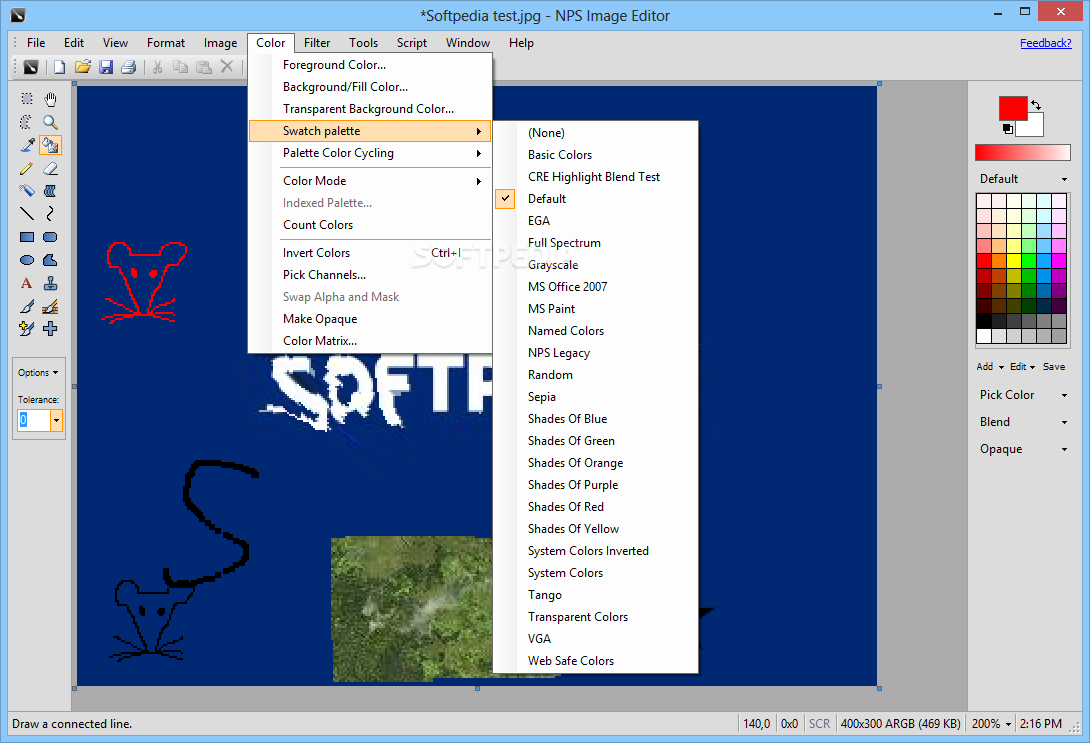Choose Foreground Color... from Color menu
Viewport: 1090px width, 743px height.
pos(370,65)
